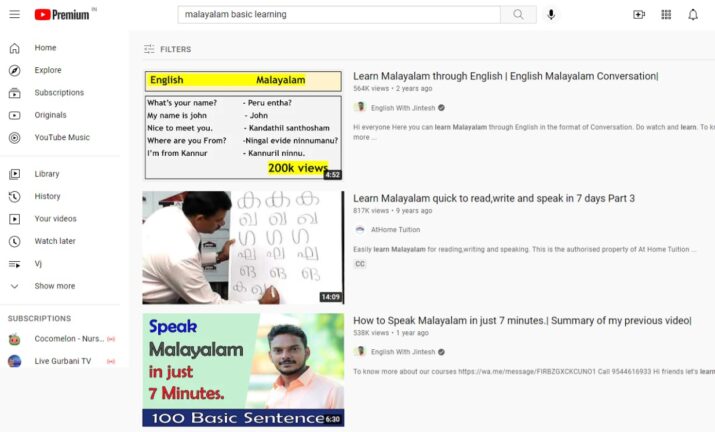Select Originals in sidebar
Screen dimensions: 715x432
click(x=51, y=115)
